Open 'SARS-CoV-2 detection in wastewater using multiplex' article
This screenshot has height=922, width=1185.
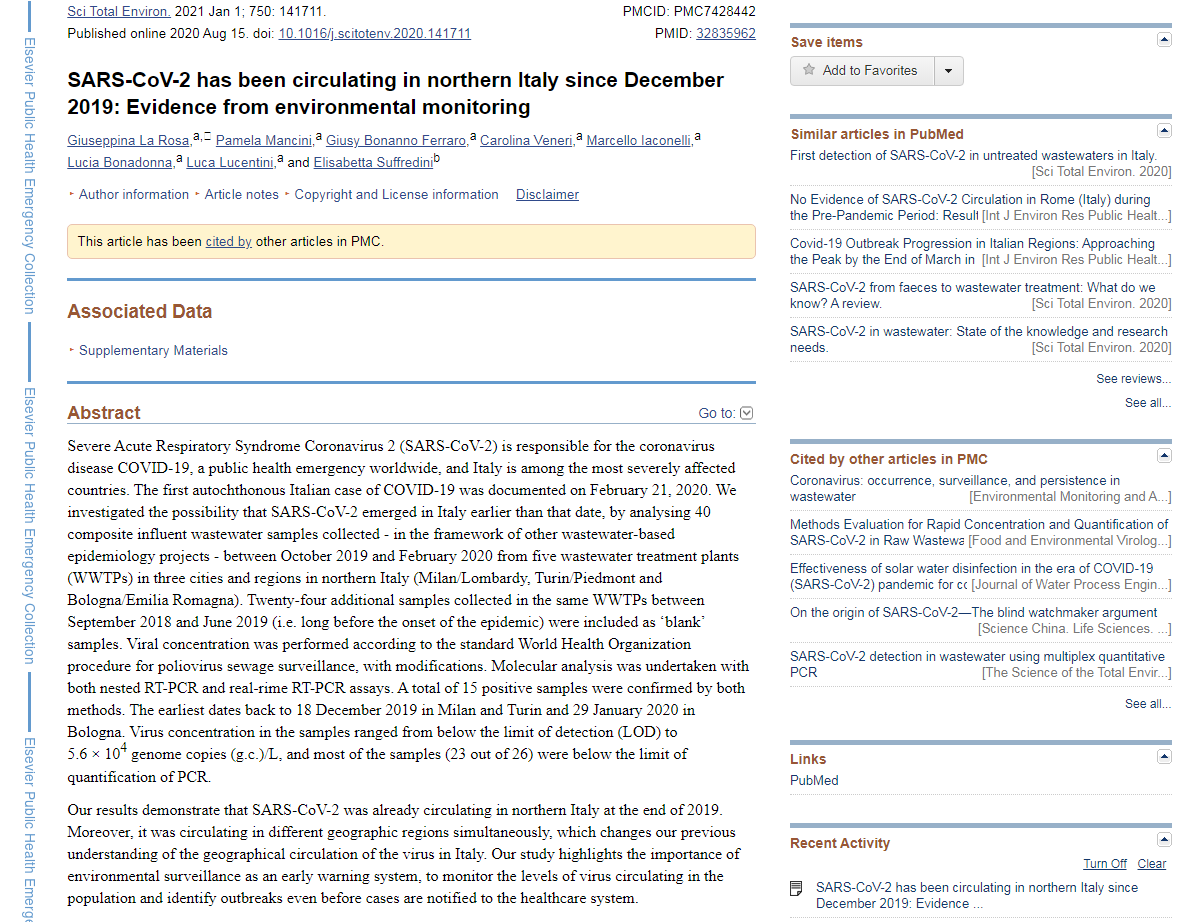point(977,664)
